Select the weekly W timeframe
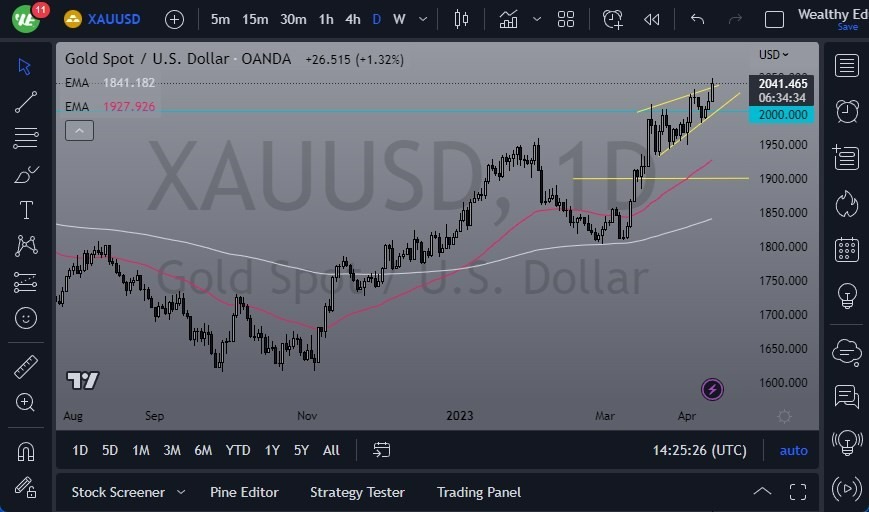This screenshot has height=512, width=869. click(399, 19)
